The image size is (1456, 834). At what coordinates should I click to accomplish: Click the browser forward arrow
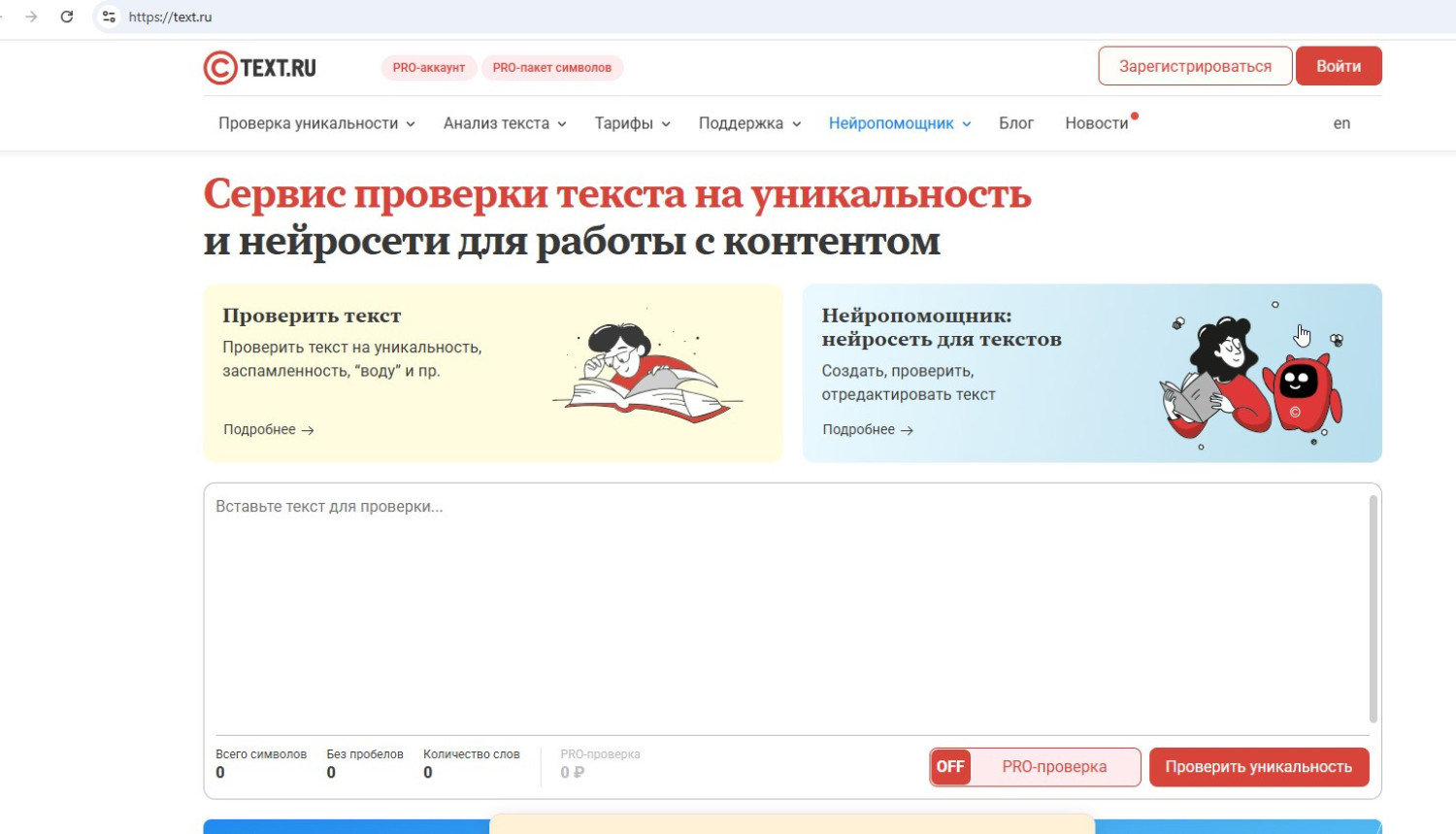pos(31,17)
